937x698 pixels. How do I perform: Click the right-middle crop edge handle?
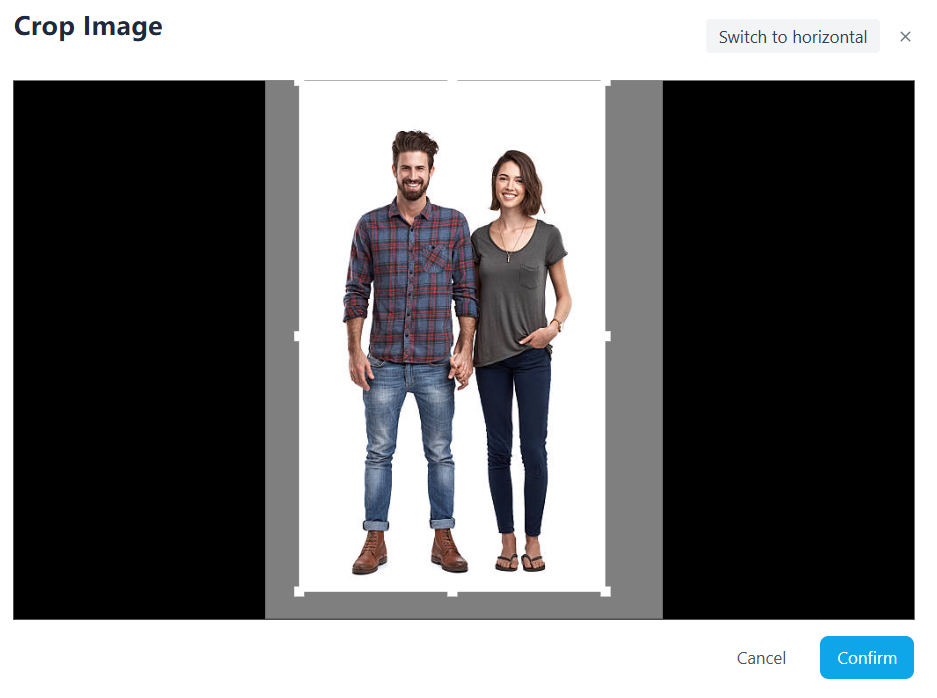[x=606, y=337]
